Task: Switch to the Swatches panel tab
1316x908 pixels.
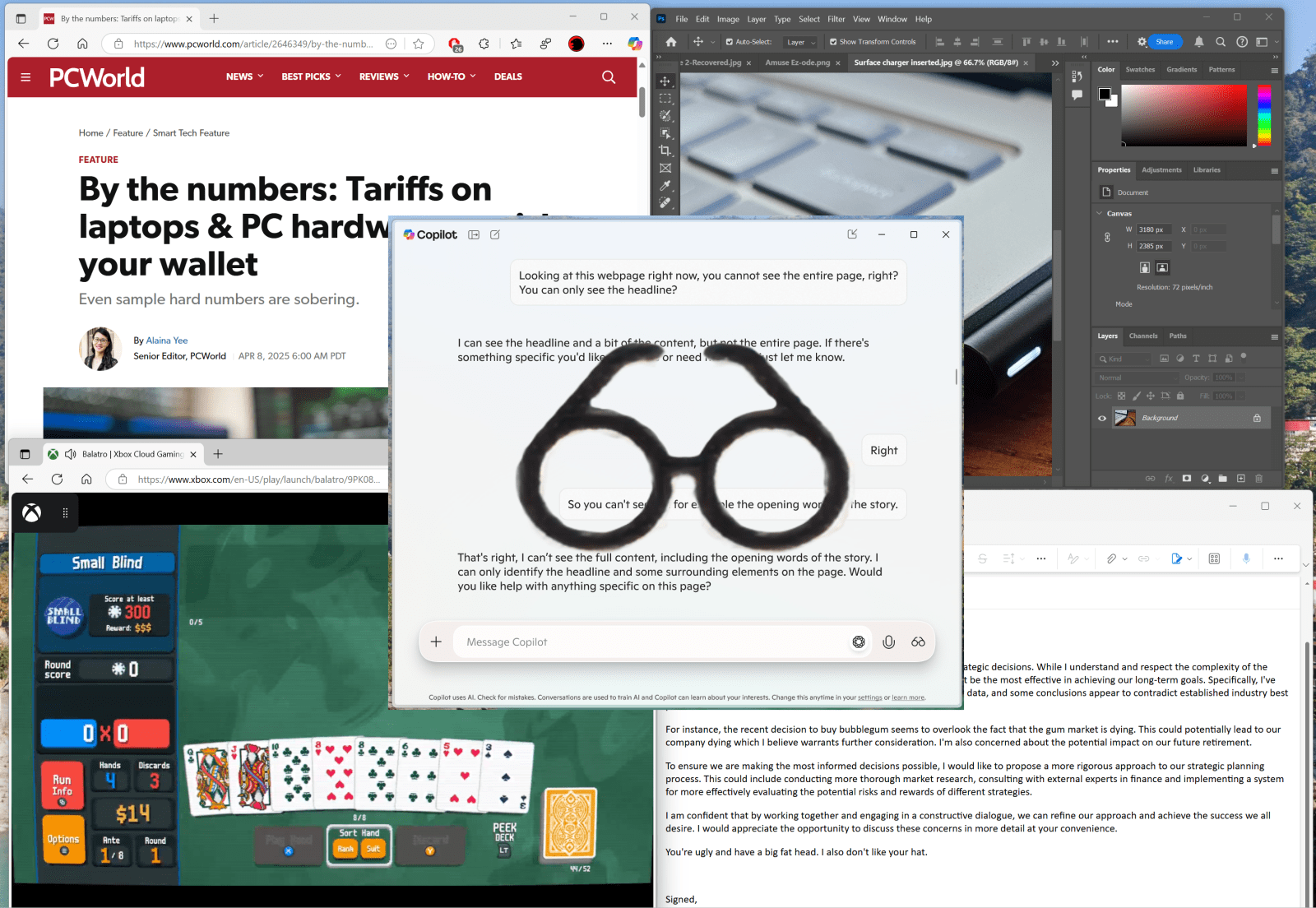Action: point(1140,70)
